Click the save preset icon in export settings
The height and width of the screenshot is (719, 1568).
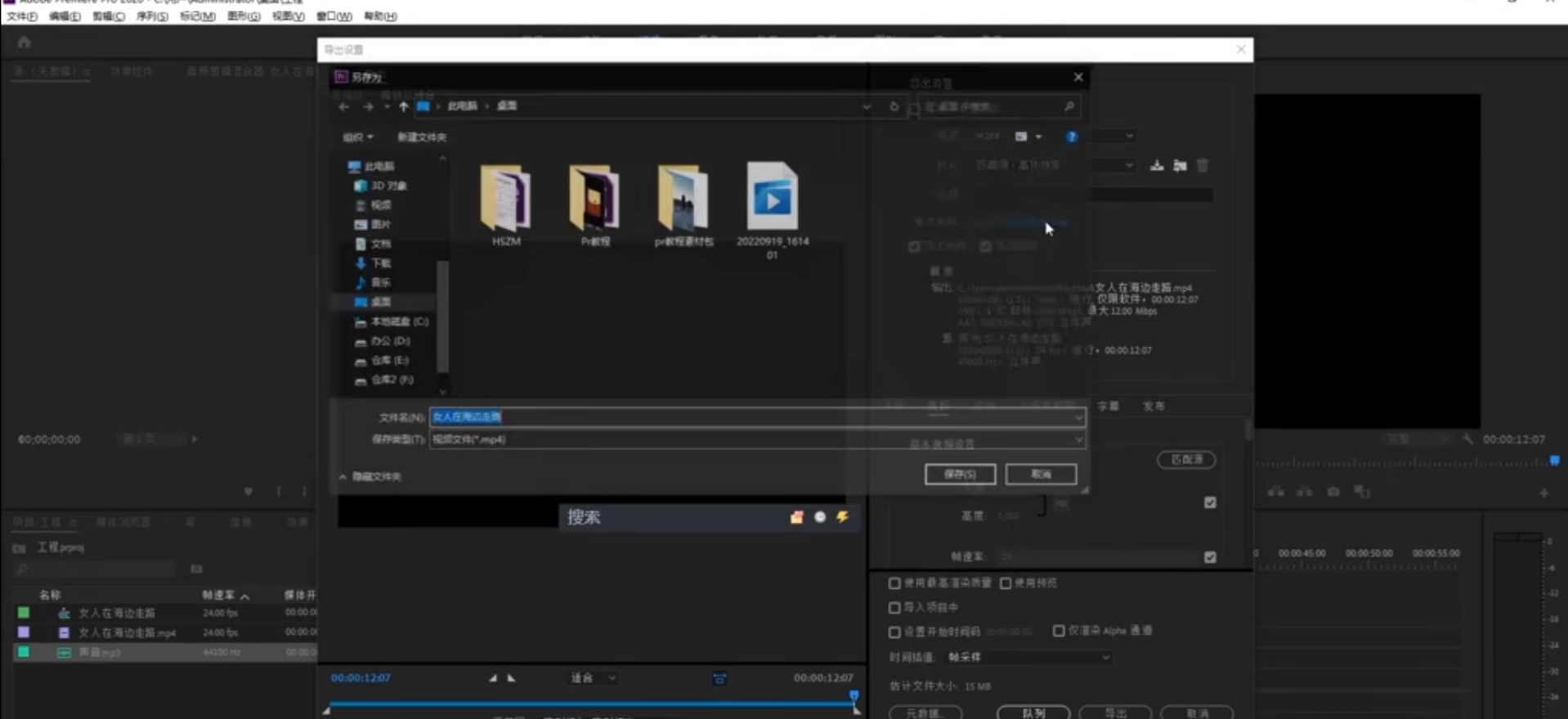1156,165
